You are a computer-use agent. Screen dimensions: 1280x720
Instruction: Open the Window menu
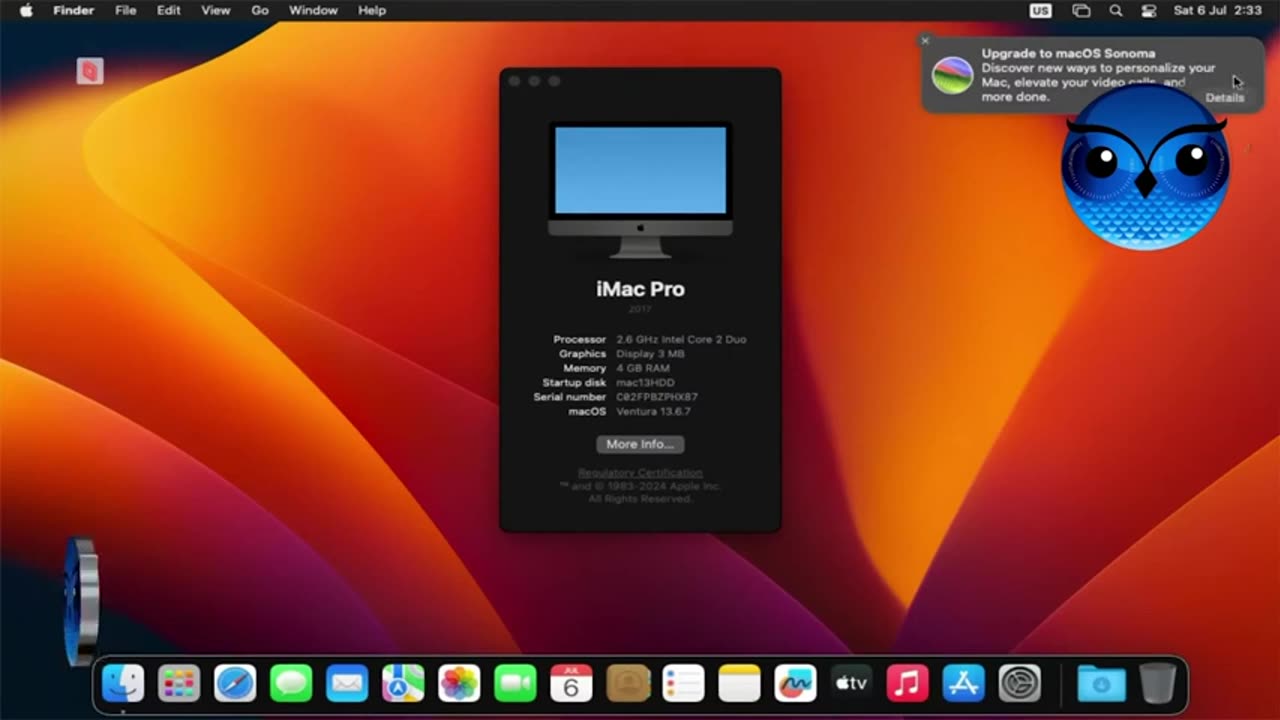point(313,10)
